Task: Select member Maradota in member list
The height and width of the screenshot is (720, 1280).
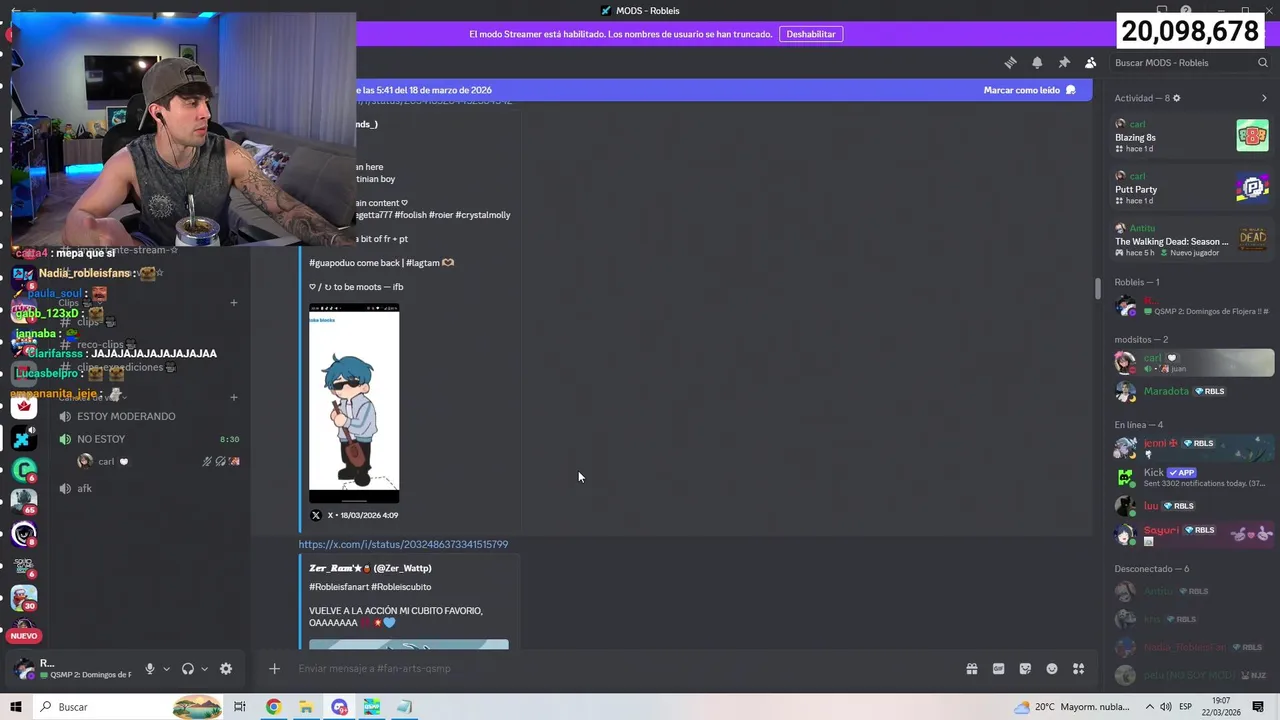Action: click(1192, 391)
